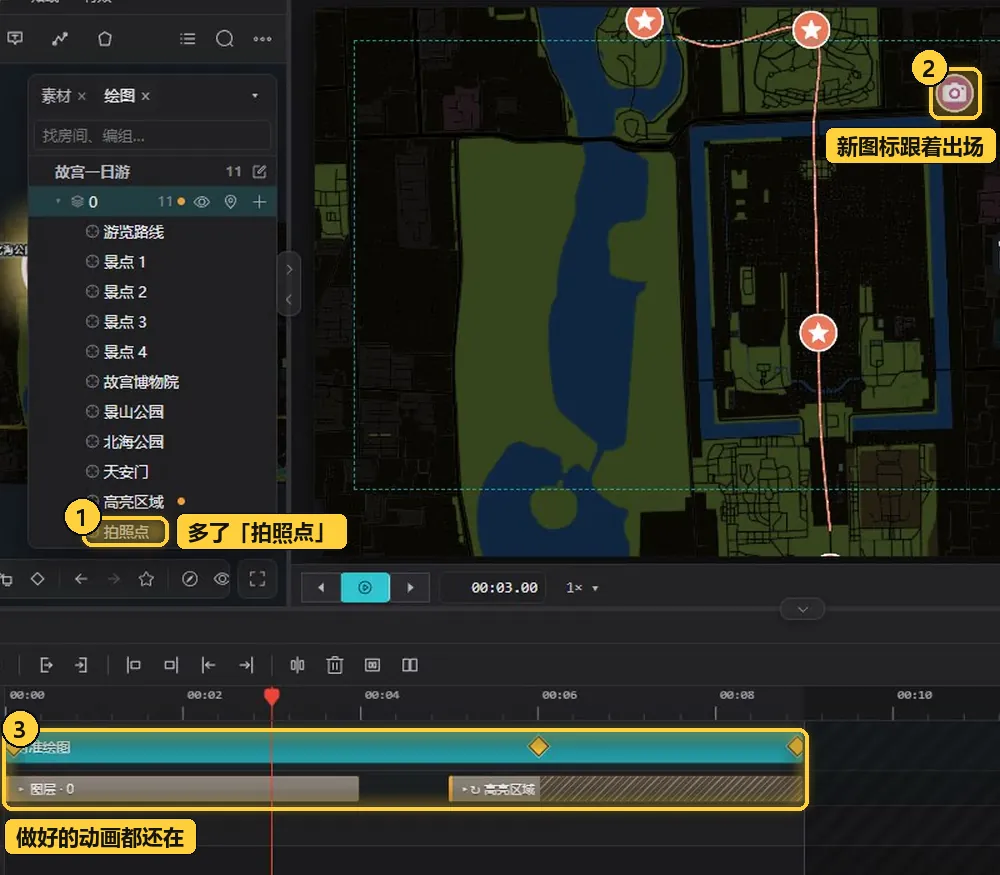Select the text annotation tool icon
Image resolution: width=1000 pixels, height=875 pixels.
click(x=15, y=39)
